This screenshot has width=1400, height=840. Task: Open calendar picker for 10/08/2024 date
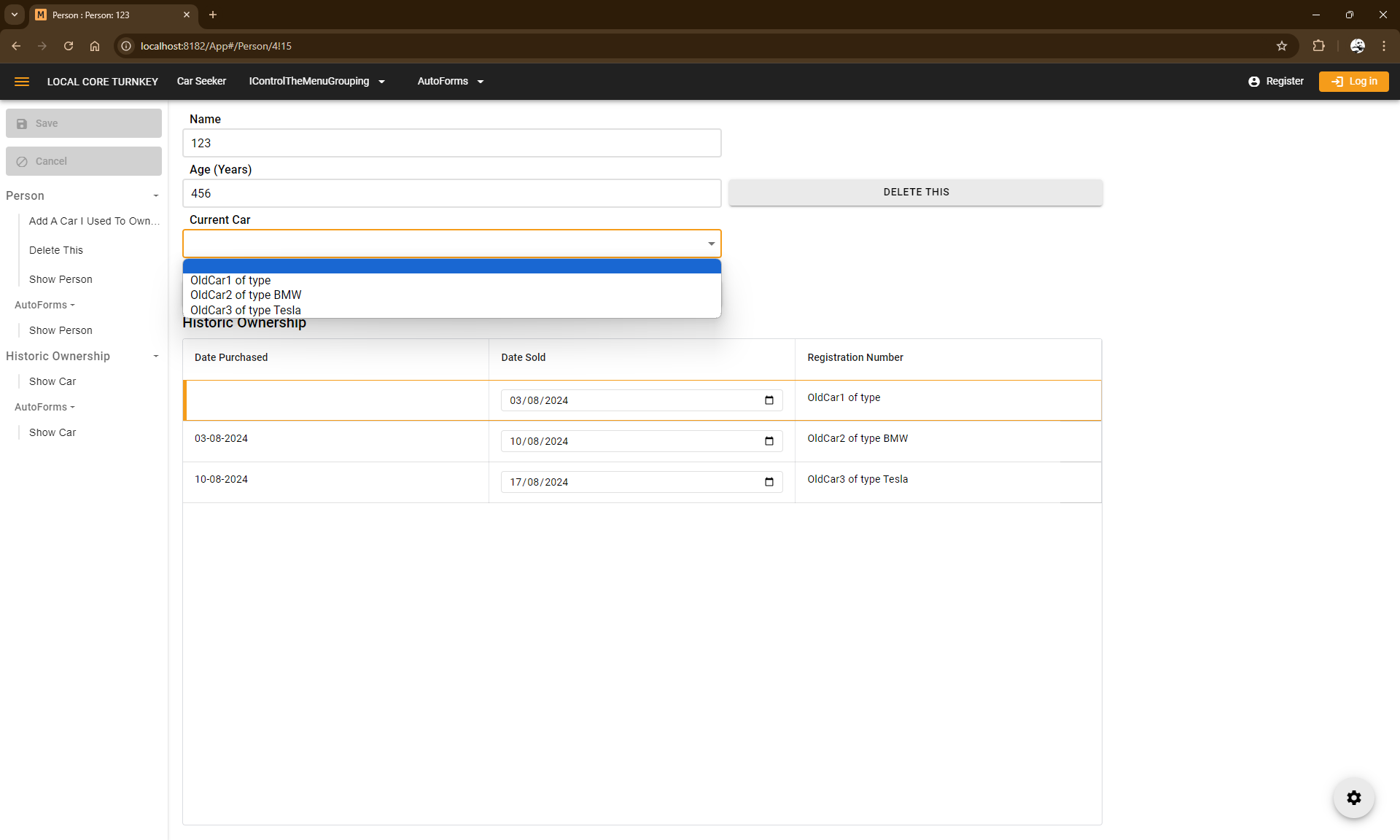[x=769, y=441]
